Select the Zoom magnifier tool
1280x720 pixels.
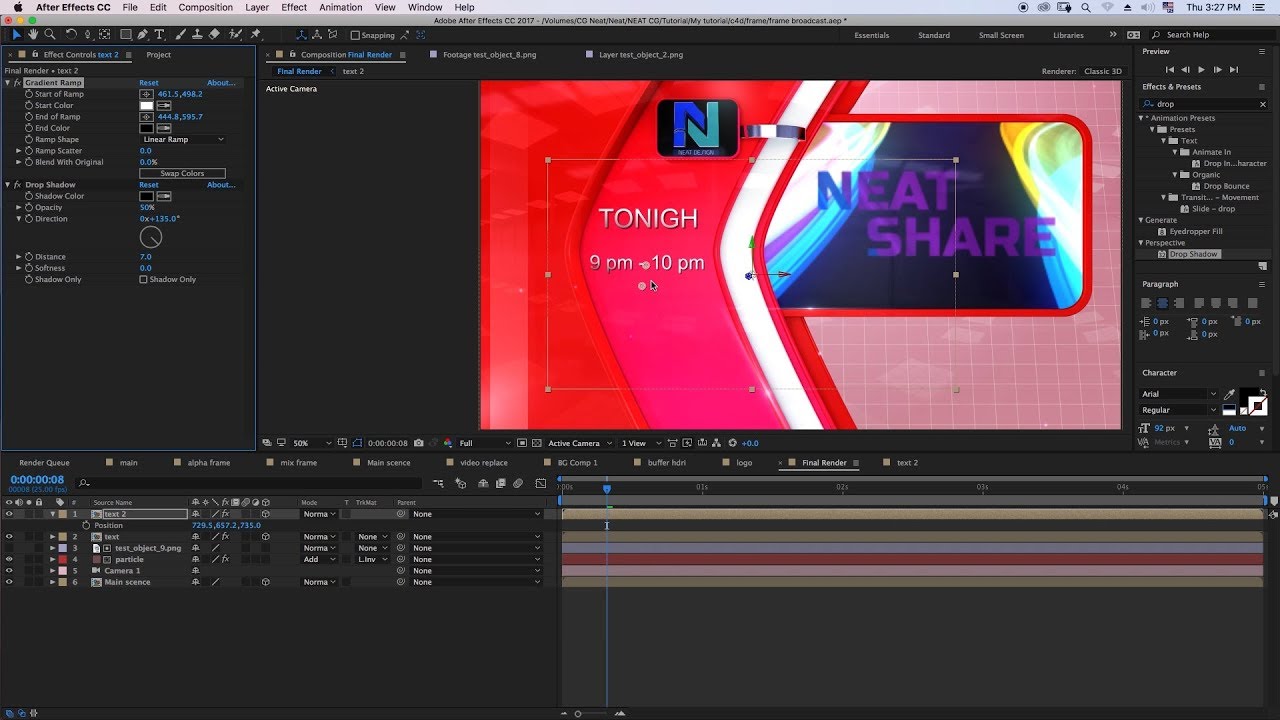(x=50, y=35)
